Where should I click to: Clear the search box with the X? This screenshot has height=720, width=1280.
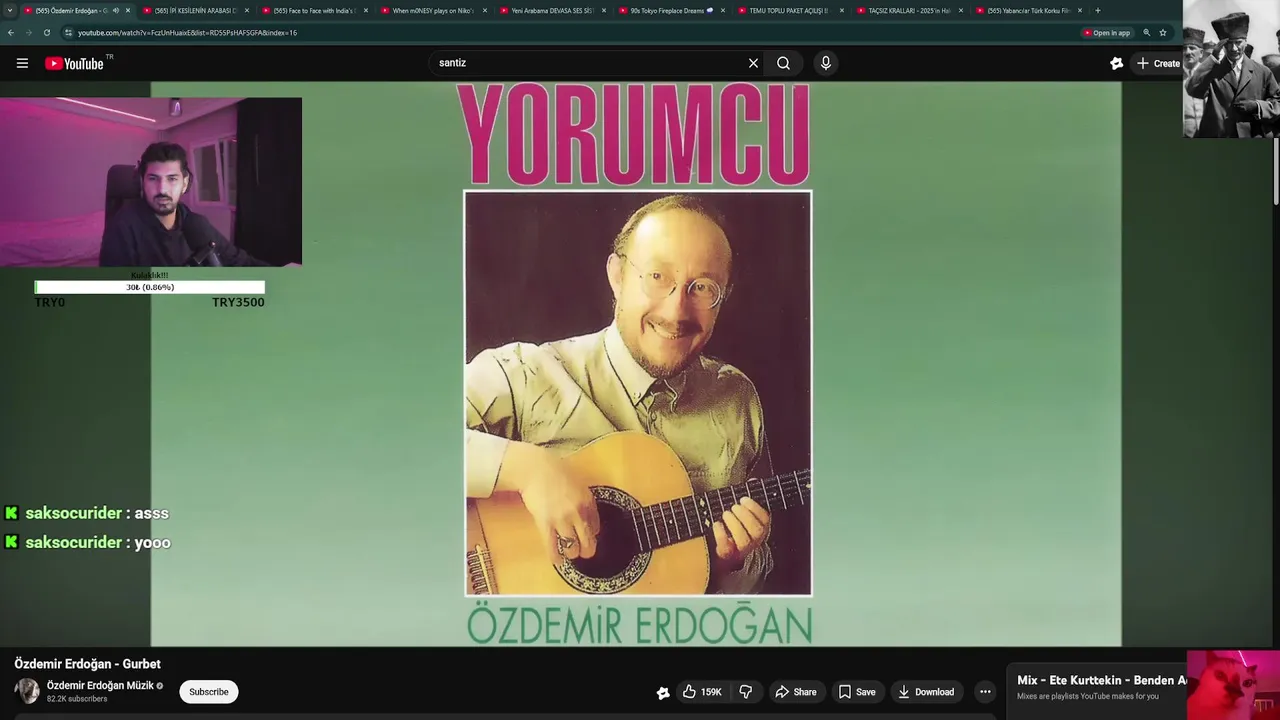pos(753,63)
